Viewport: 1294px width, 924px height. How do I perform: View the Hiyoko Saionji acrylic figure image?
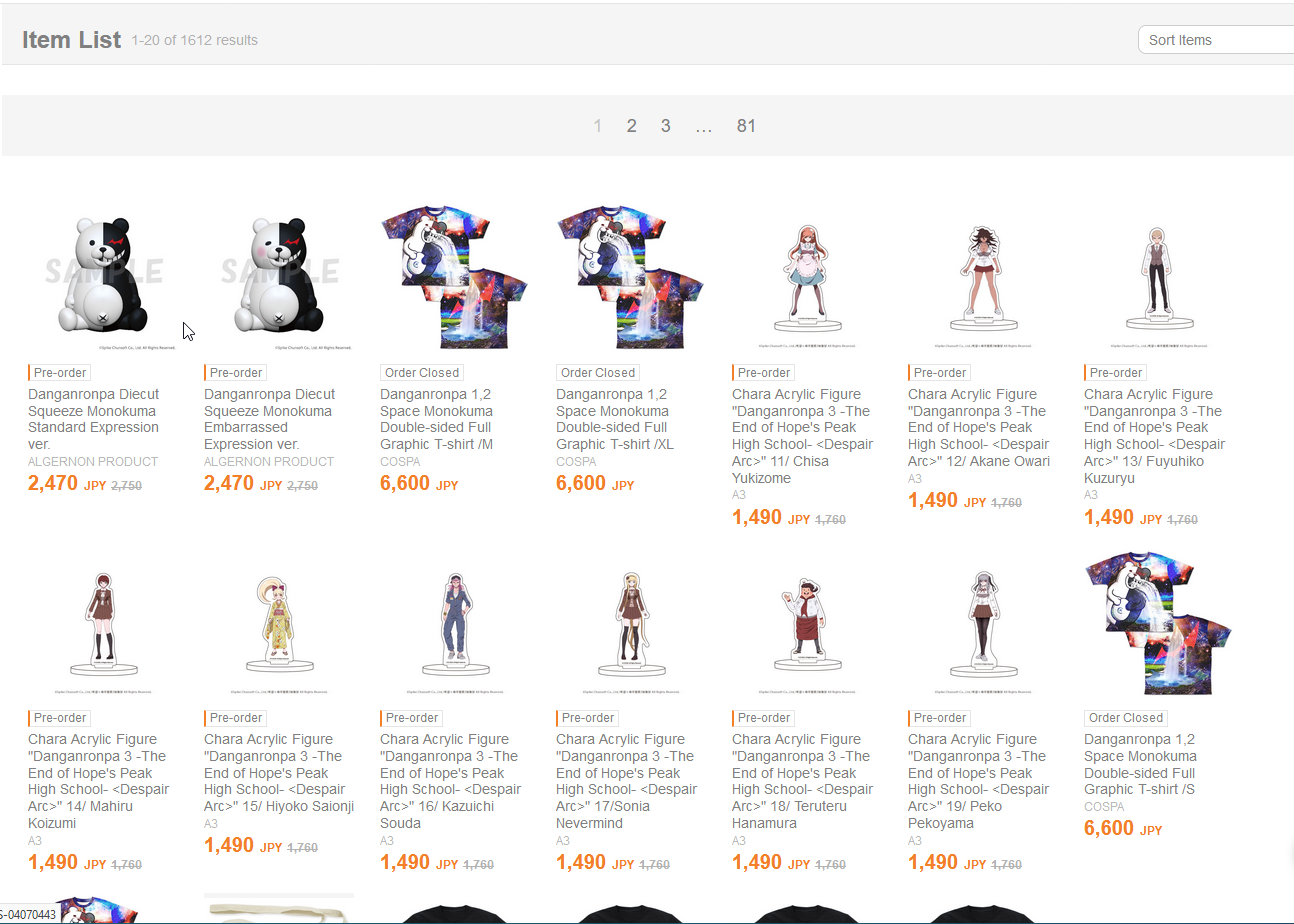[x=279, y=622]
